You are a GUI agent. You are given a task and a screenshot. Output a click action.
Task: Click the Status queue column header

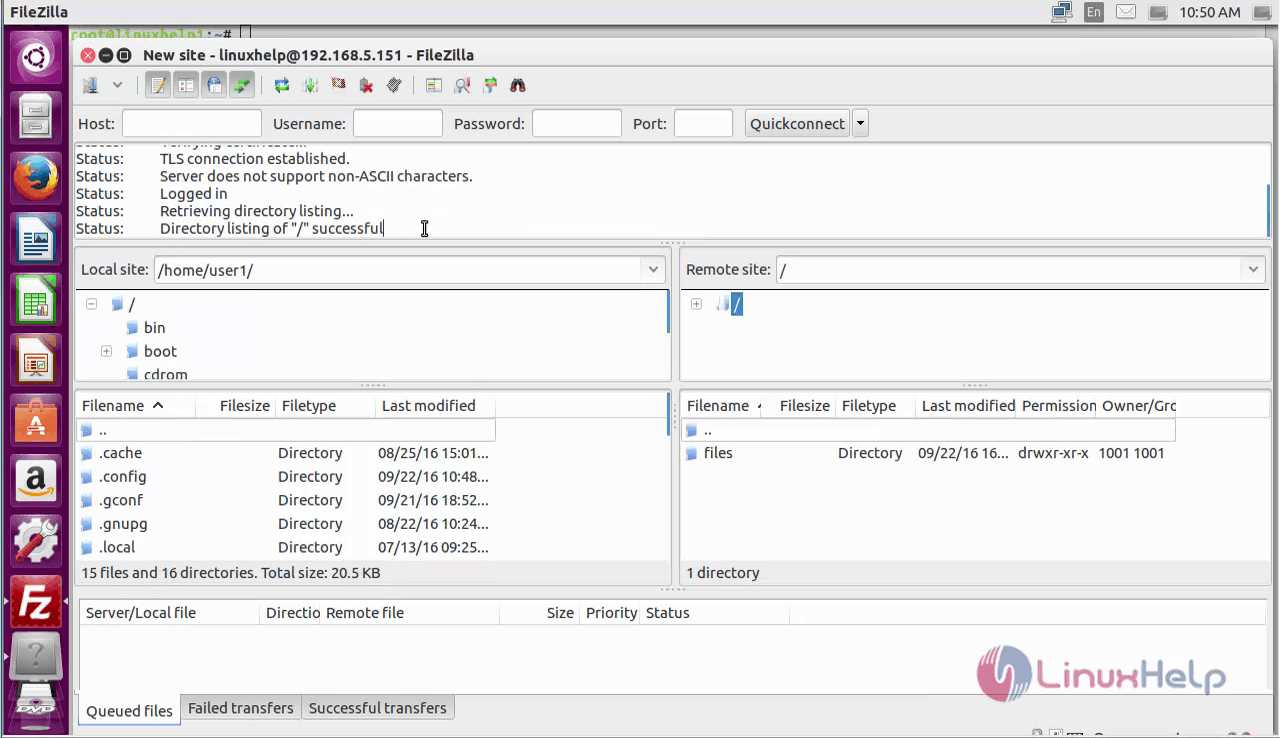(716, 613)
